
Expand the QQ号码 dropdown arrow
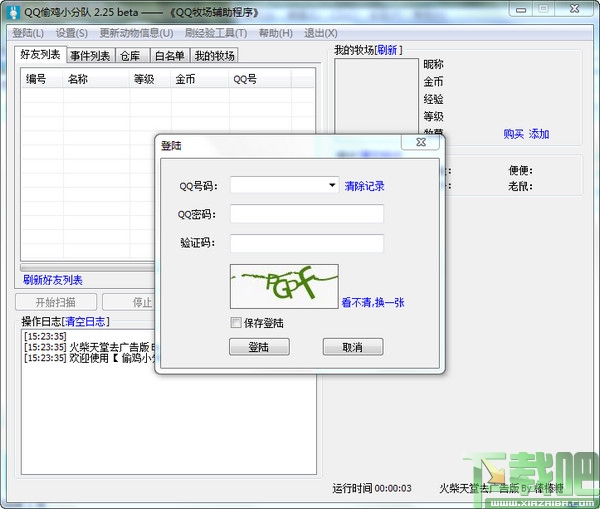pyautogui.click(x=332, y=185)
